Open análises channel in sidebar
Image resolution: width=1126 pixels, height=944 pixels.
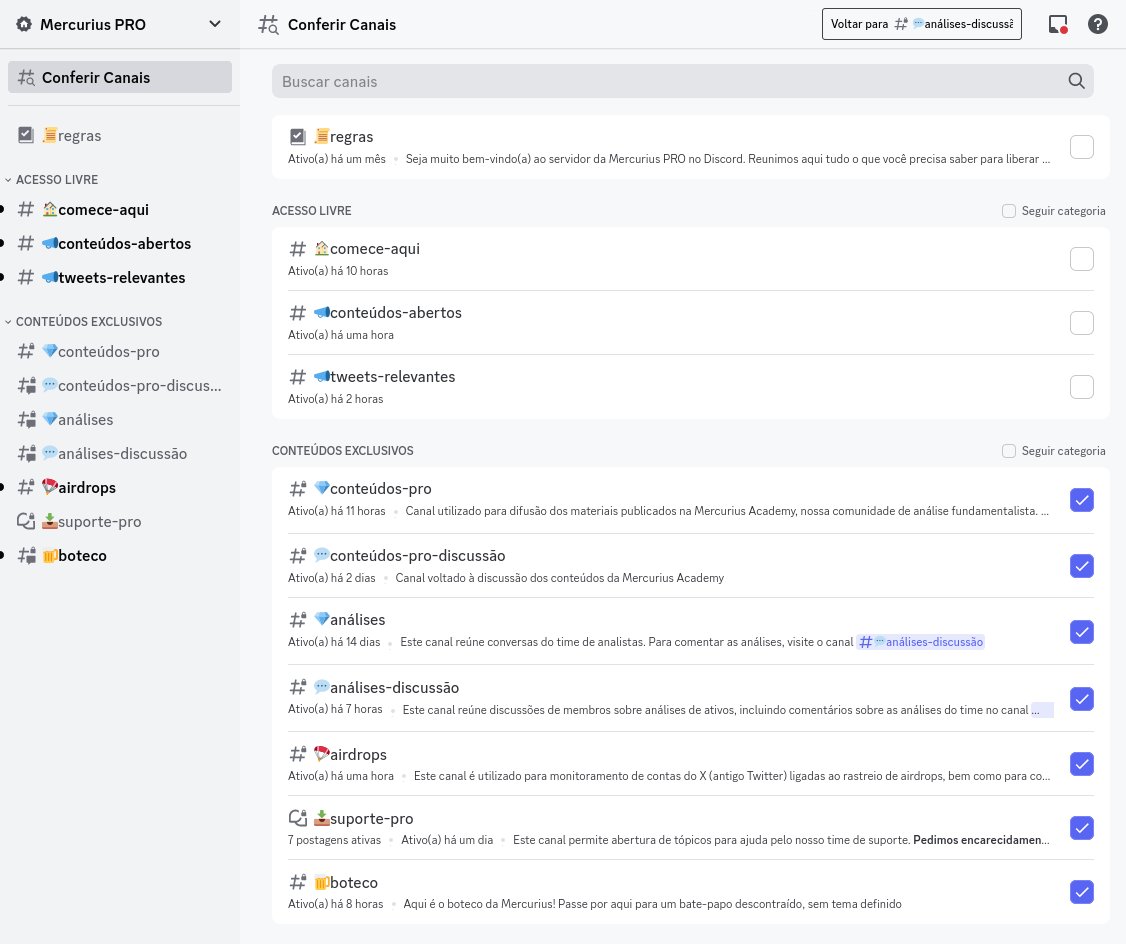tap(120, 419)
